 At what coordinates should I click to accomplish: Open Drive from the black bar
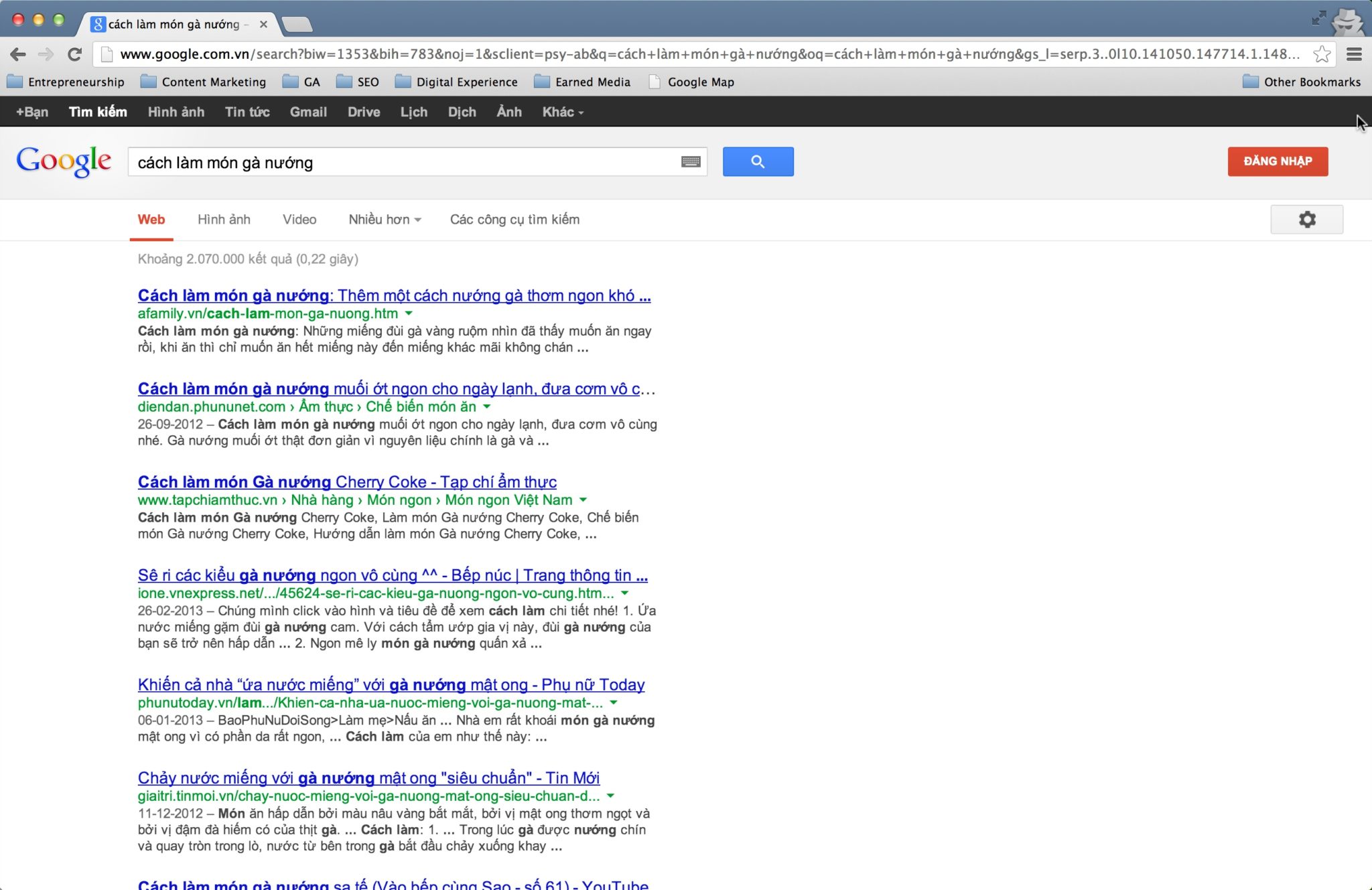pos(364,112)
